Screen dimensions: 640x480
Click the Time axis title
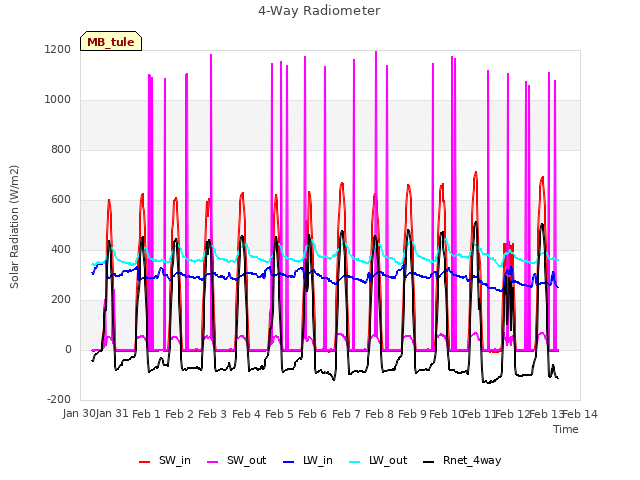pyautogui.click(x=566, y=429)
